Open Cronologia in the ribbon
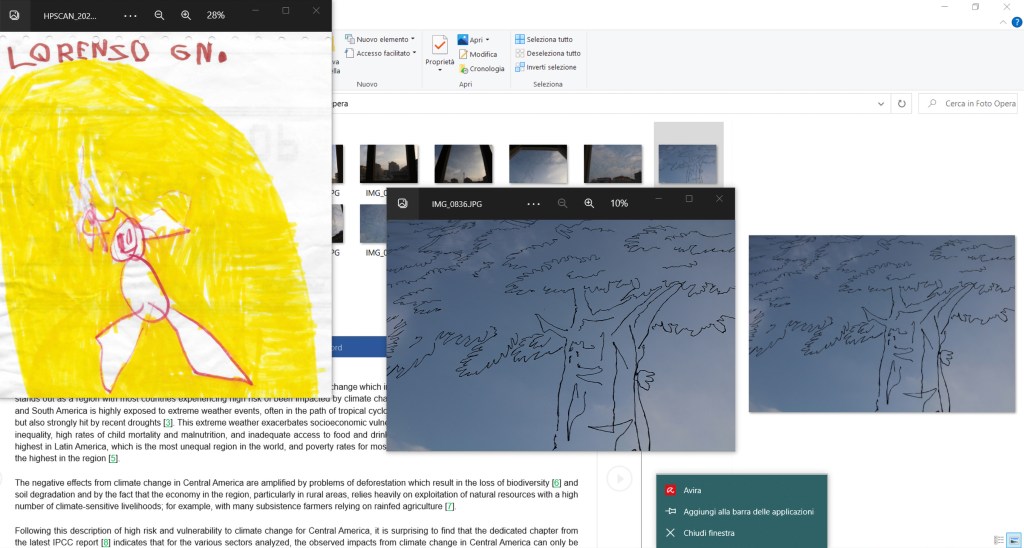Viewport: 1024px width, 548px height. click(x=486, y=69)
